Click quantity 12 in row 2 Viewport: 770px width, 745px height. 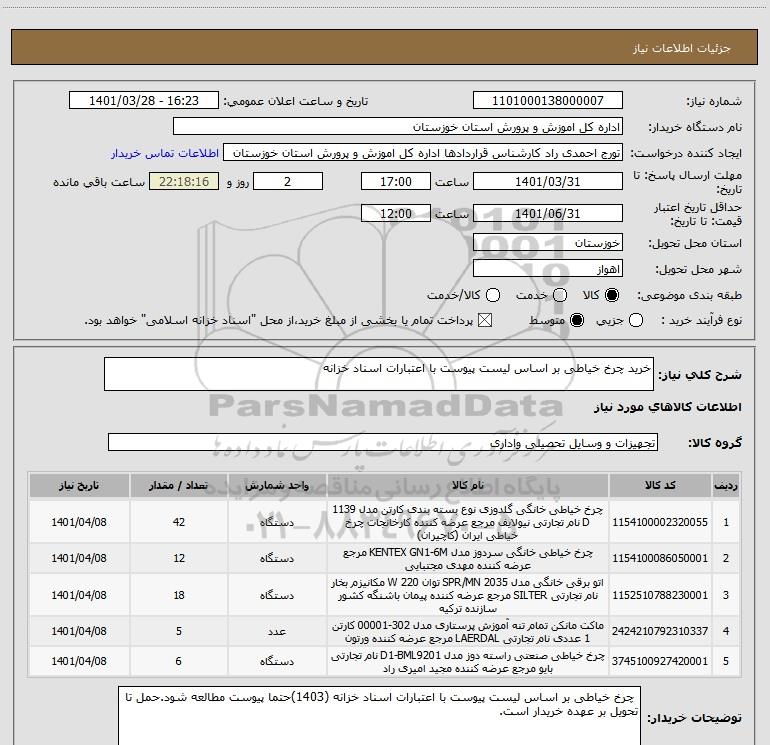(x=179, y=558)
